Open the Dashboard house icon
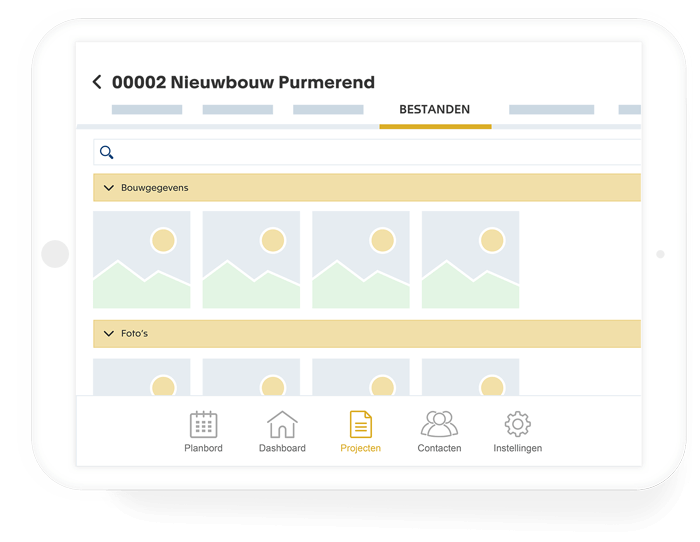Viewport: 700px width, 542px height. point(282,425)
